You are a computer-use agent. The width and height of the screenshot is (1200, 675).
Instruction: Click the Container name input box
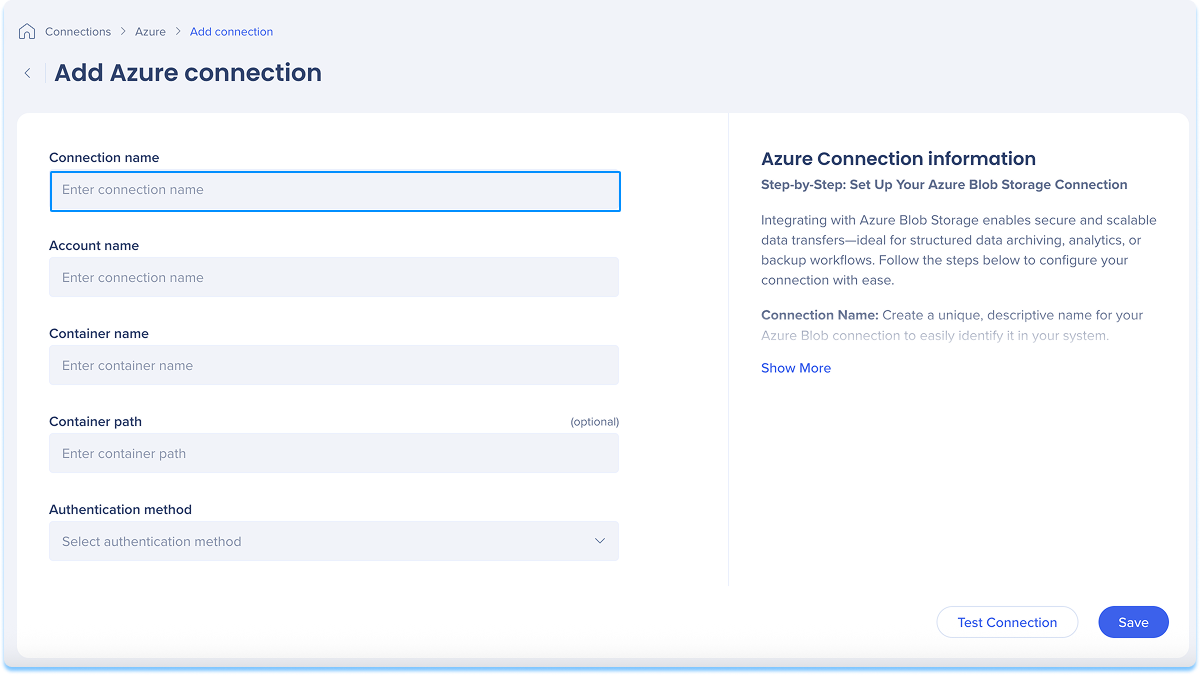tap(334, 365)
